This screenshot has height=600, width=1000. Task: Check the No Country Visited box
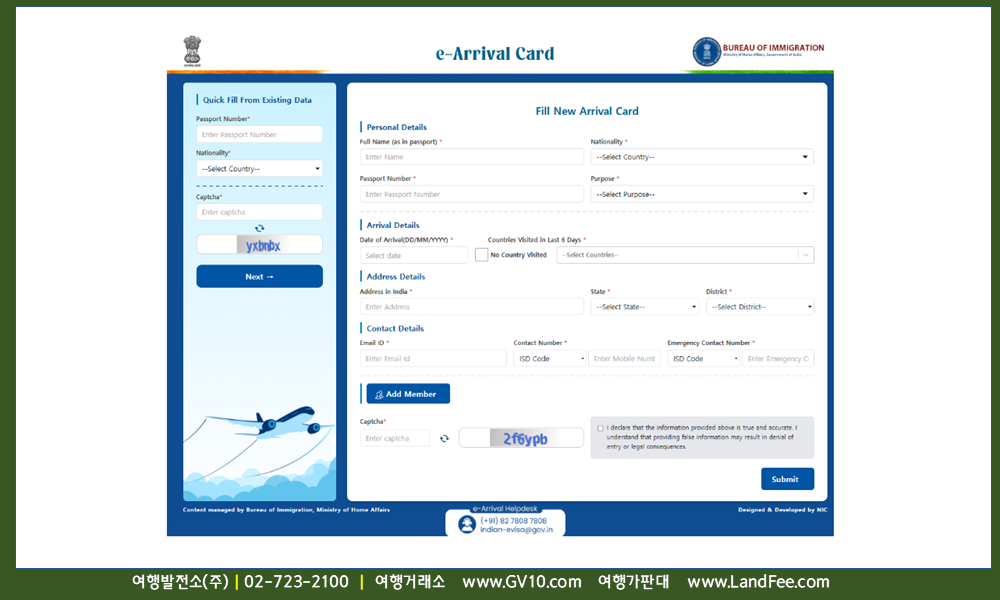tap(481, 255)
